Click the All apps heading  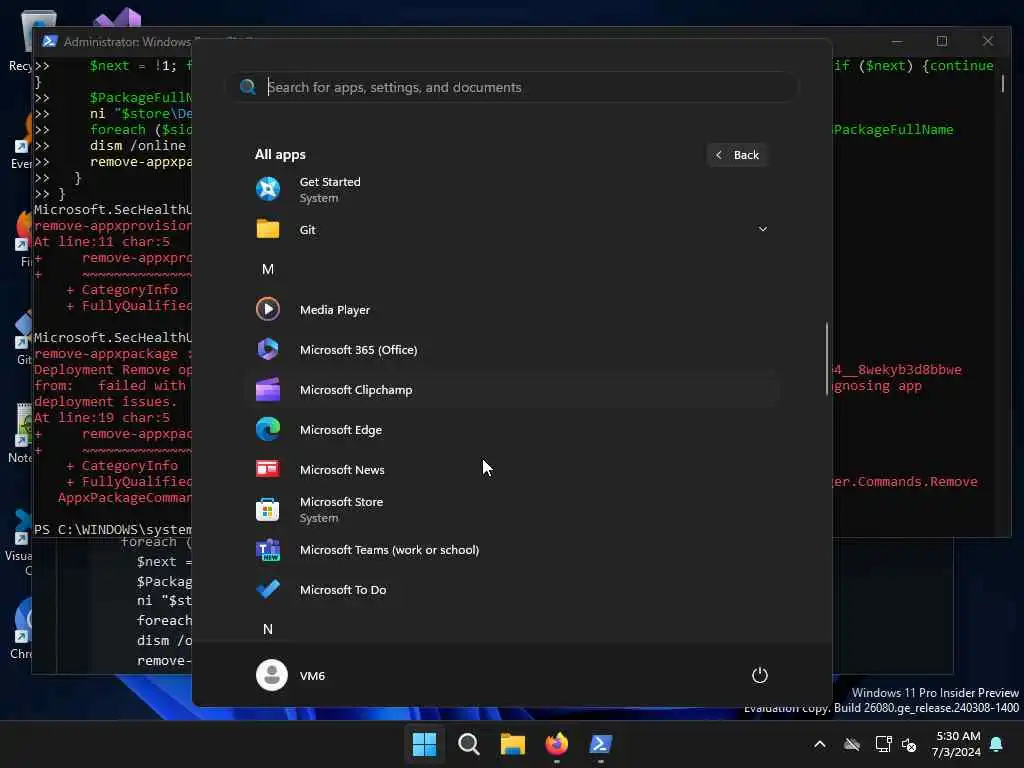280,155
